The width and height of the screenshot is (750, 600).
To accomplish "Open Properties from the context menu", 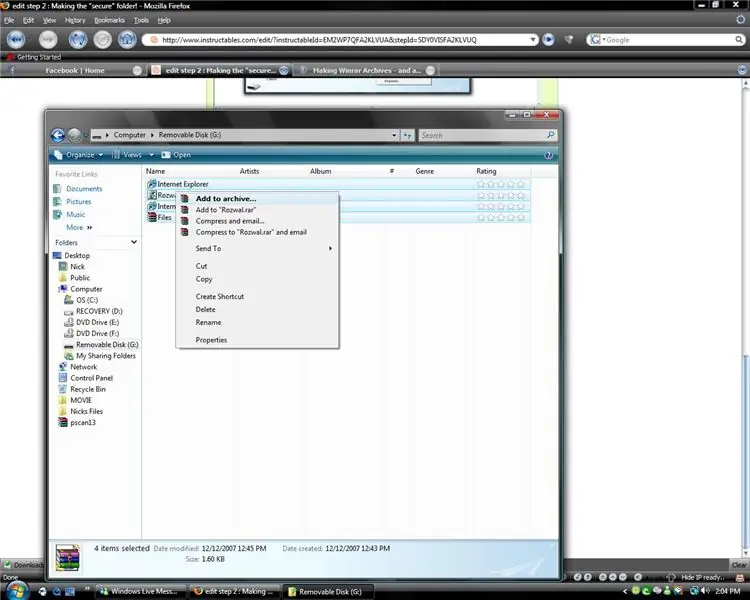I will (257, 340).
